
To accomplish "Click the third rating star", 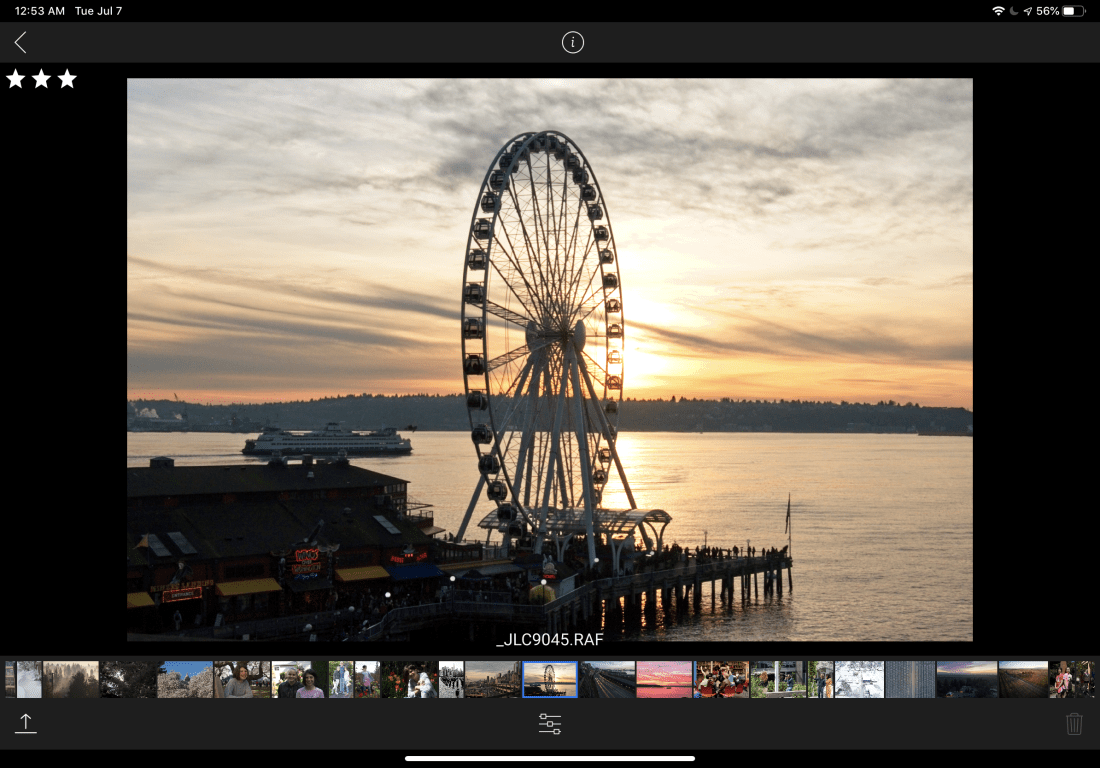I will 67,79.
